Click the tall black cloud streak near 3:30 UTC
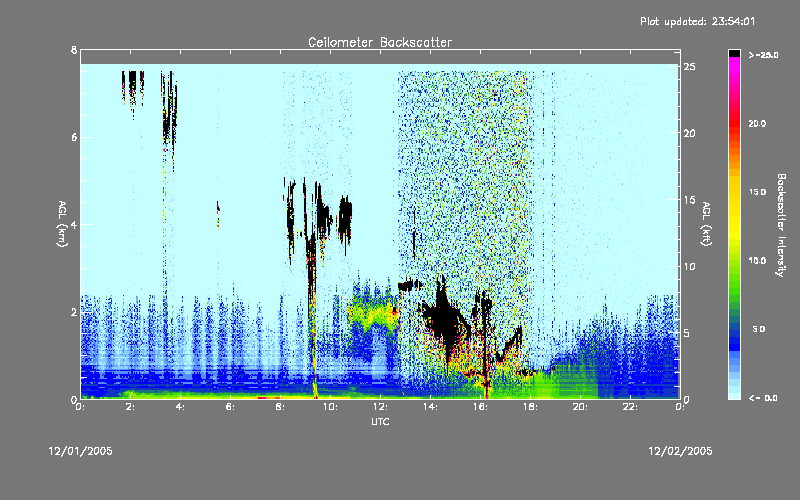Image resolution: width=800 pixels, height=500 pixels. [170, 120]
